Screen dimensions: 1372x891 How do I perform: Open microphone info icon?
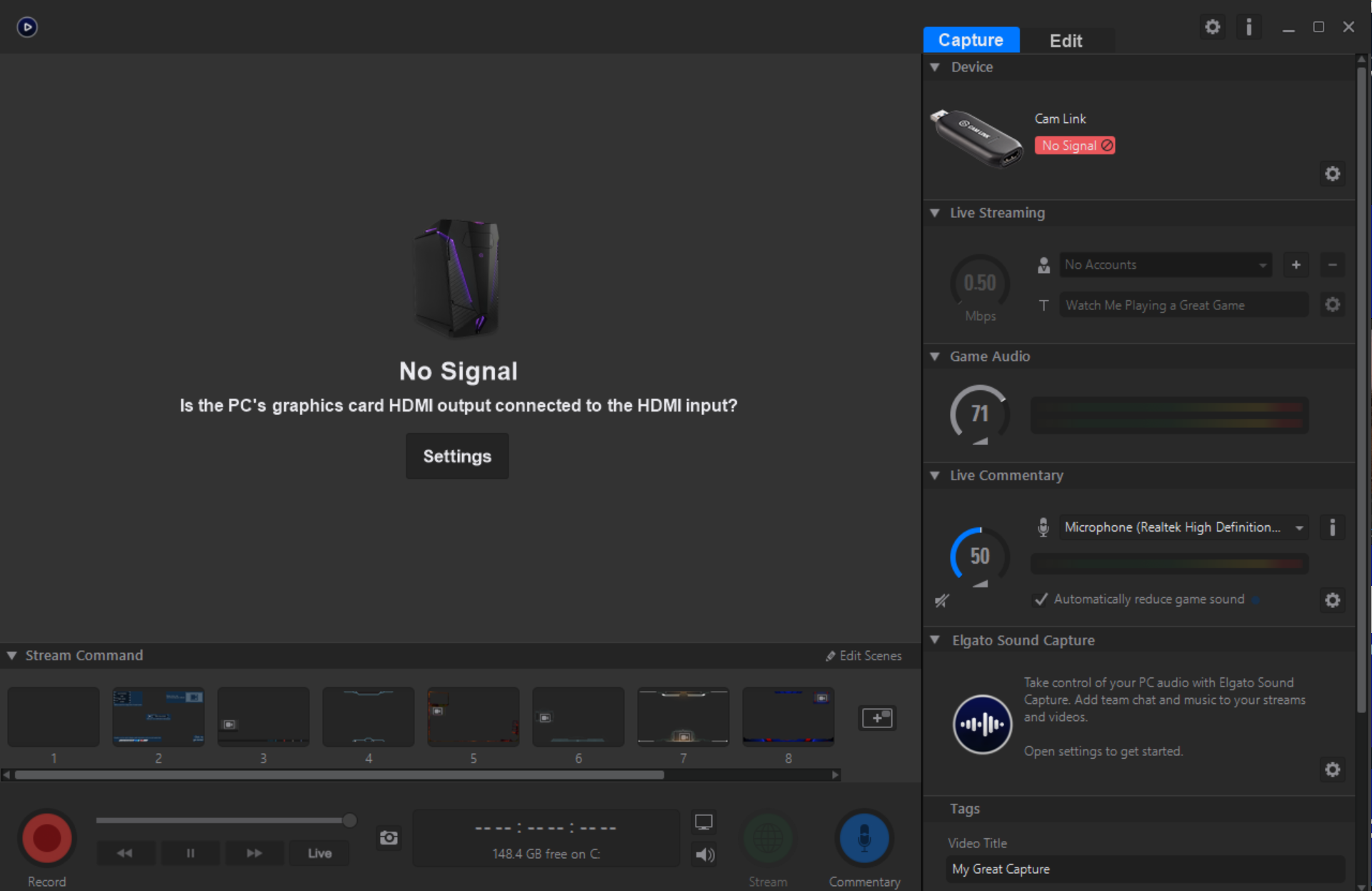pos(1332,527)
